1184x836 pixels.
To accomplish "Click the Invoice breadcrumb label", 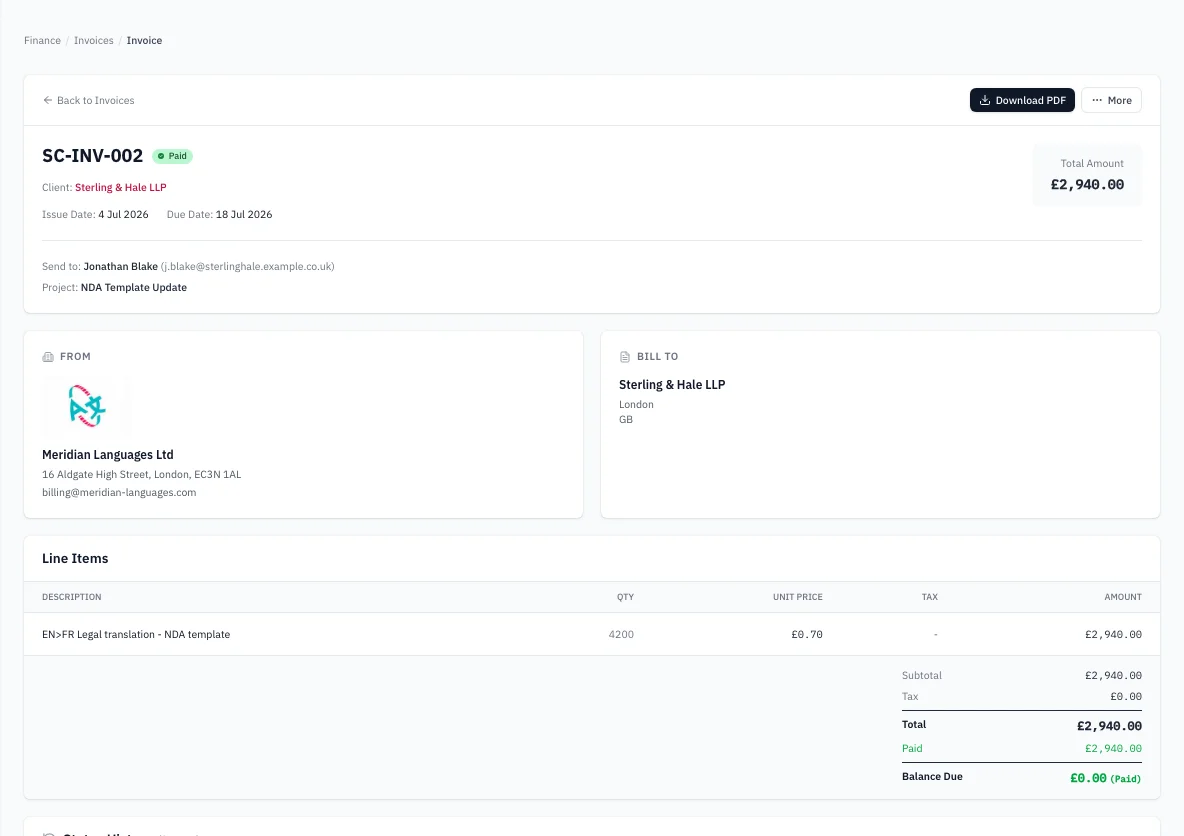I will [144, 41].
